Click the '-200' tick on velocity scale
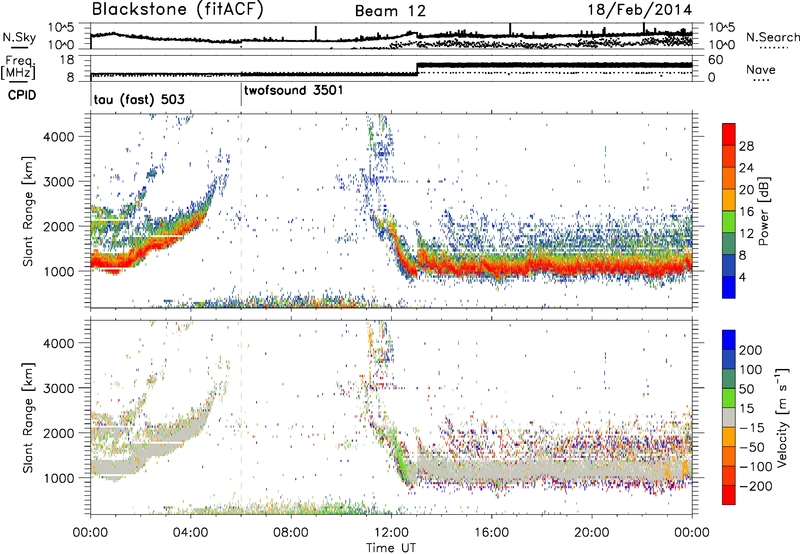 [x=755, y=486]
